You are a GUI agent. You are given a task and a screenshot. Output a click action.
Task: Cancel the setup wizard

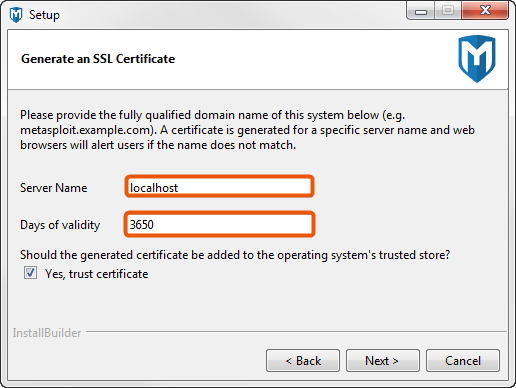(463, 360)
